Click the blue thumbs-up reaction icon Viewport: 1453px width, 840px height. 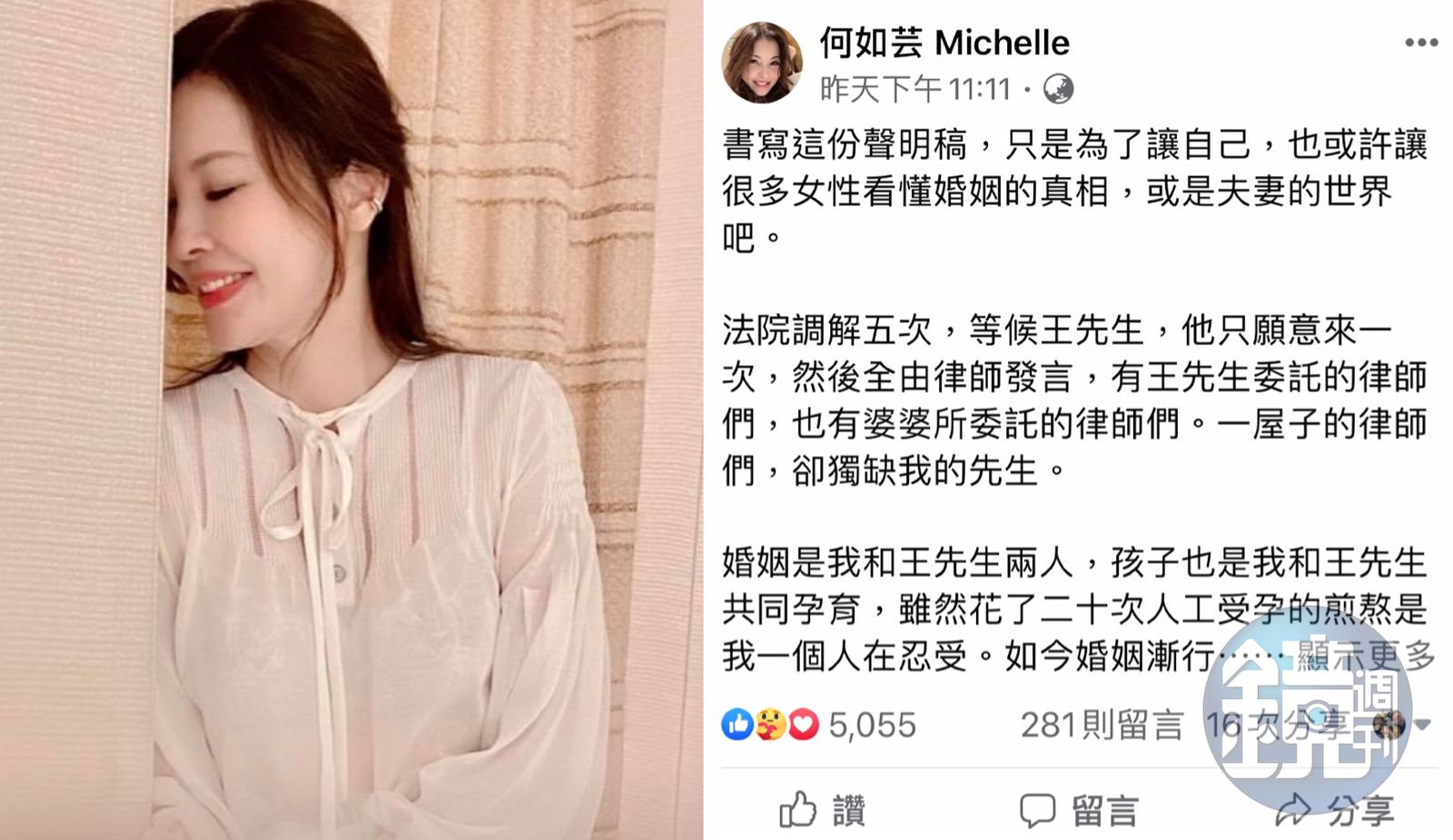(736, 725)
